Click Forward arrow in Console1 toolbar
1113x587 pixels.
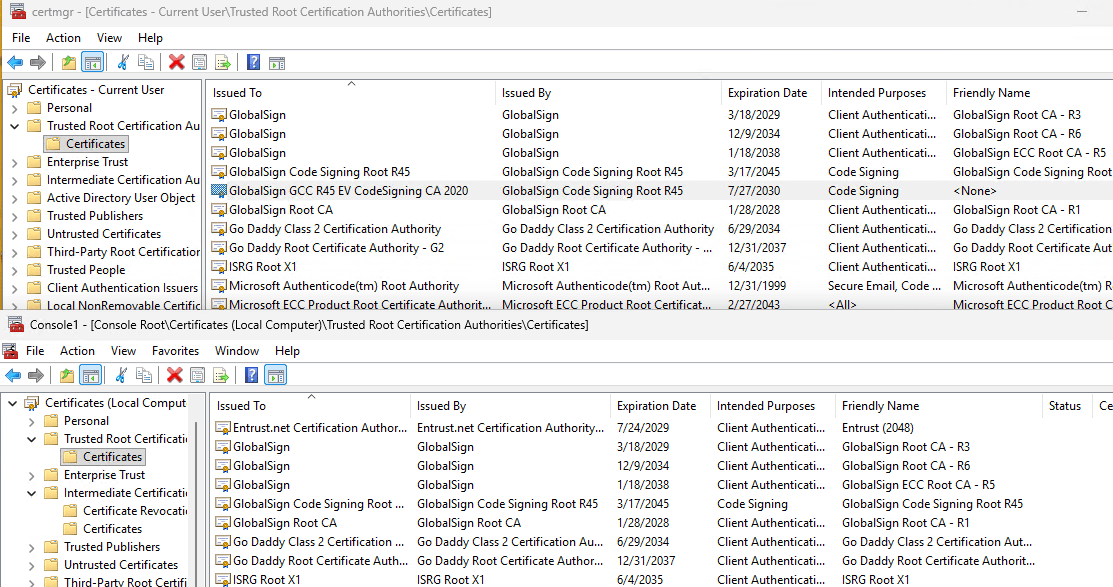(x=35, y=375)
